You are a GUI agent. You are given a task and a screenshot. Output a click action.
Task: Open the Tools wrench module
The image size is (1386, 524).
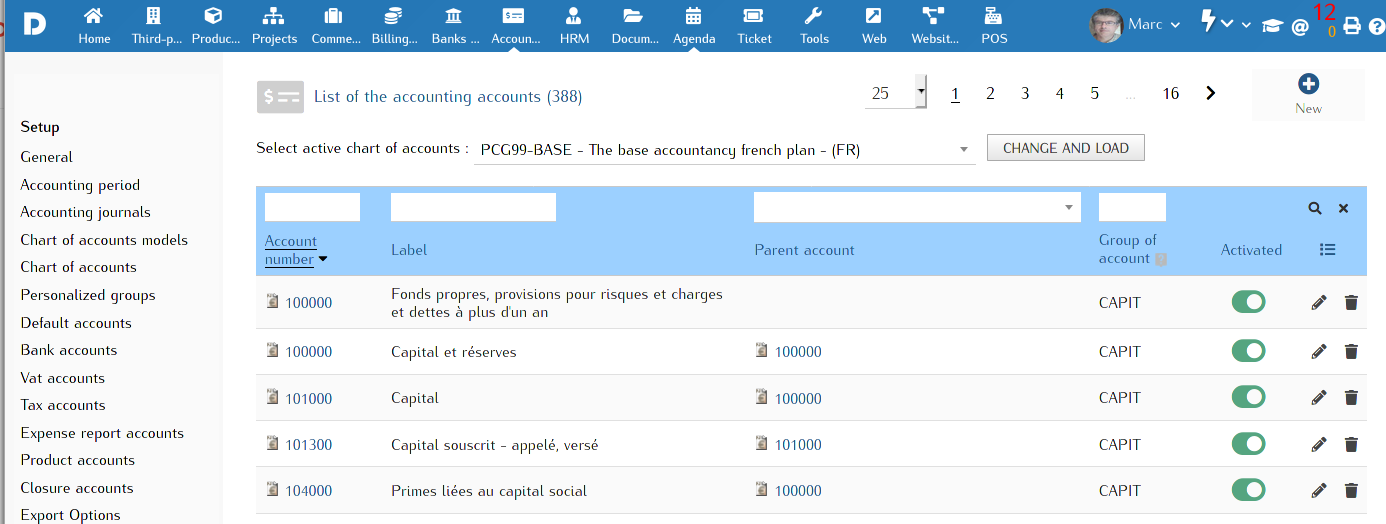click(814, 25)
